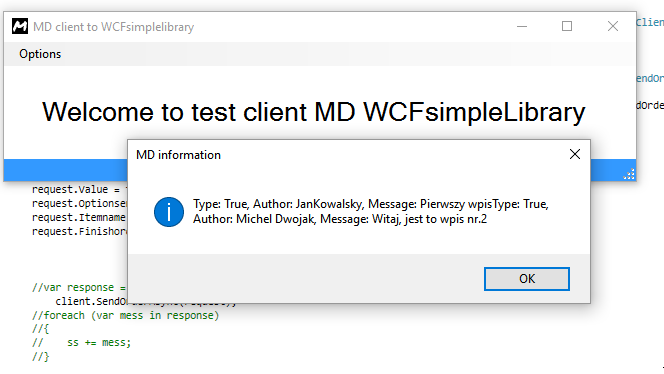Click the window title MD client to WCFsimplelibrary

(x=113, y=27)
